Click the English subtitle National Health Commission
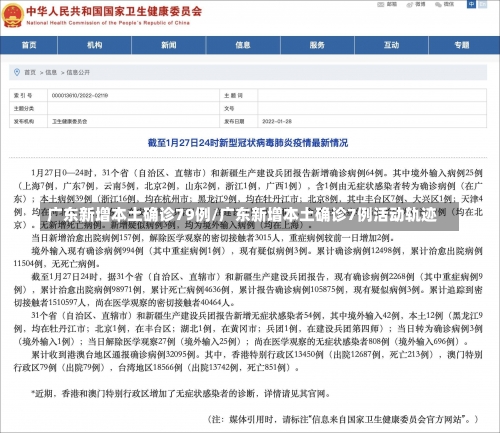 pyautogui.click(x=108, y=23)
